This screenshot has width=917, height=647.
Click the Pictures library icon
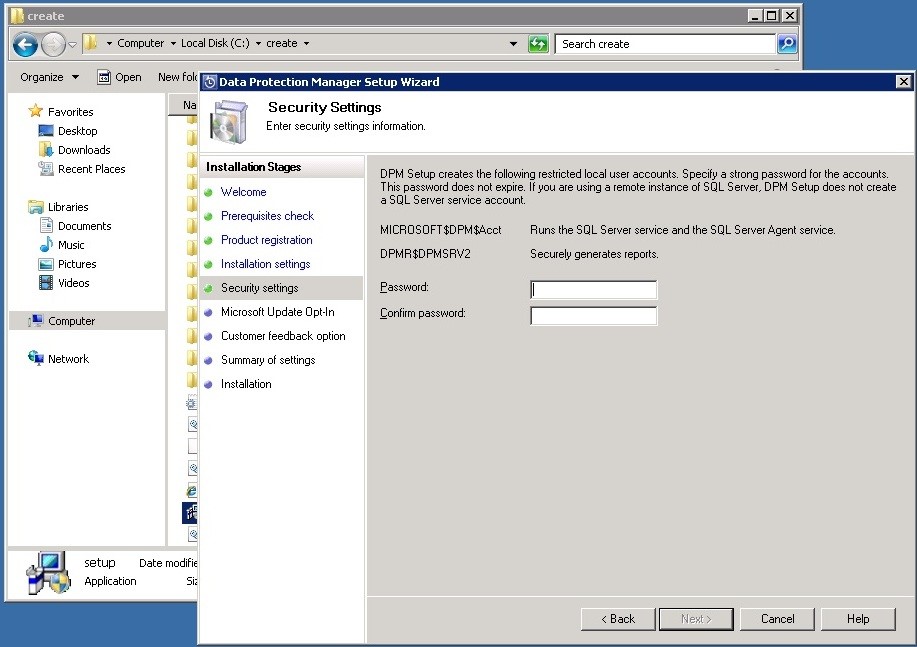(46, 264)
